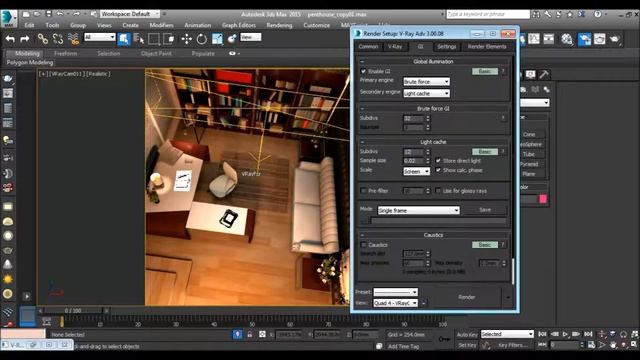Toggle the Auto Key button
The image size is (640, 360).
pos(467,334)
